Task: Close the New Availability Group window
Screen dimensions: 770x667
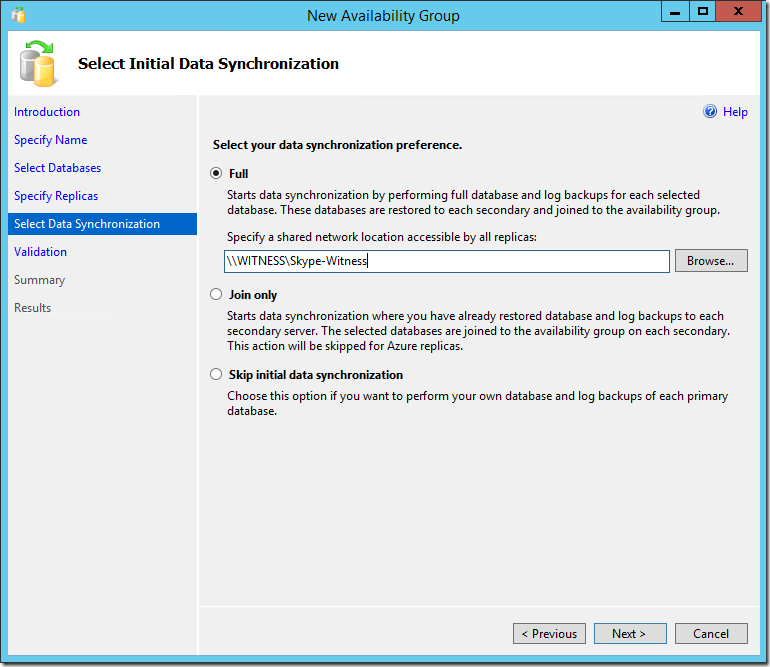Action: [x=738, y=11]
